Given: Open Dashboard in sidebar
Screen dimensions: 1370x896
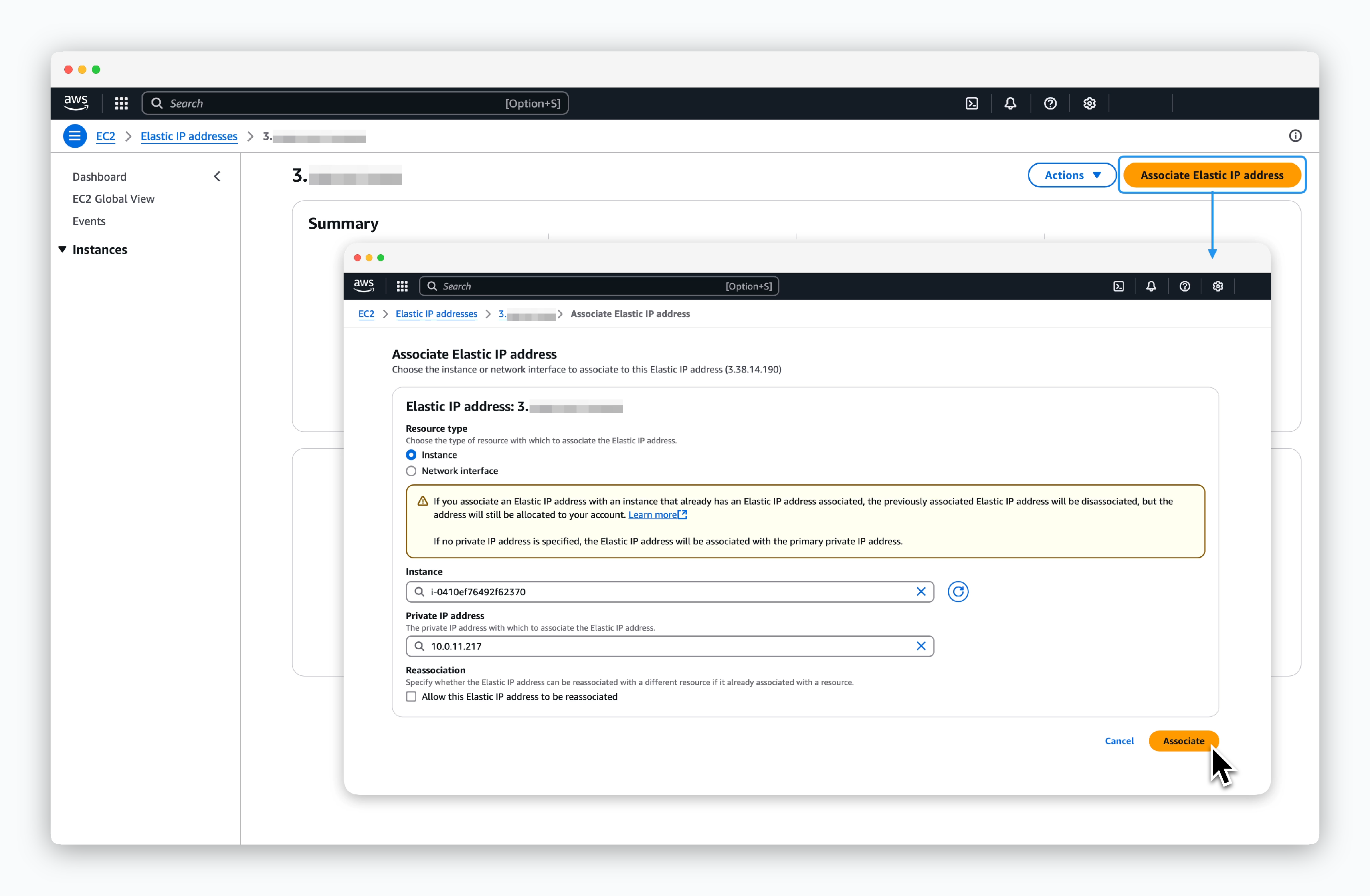Looking at the screenshot, I should (99, 177).
